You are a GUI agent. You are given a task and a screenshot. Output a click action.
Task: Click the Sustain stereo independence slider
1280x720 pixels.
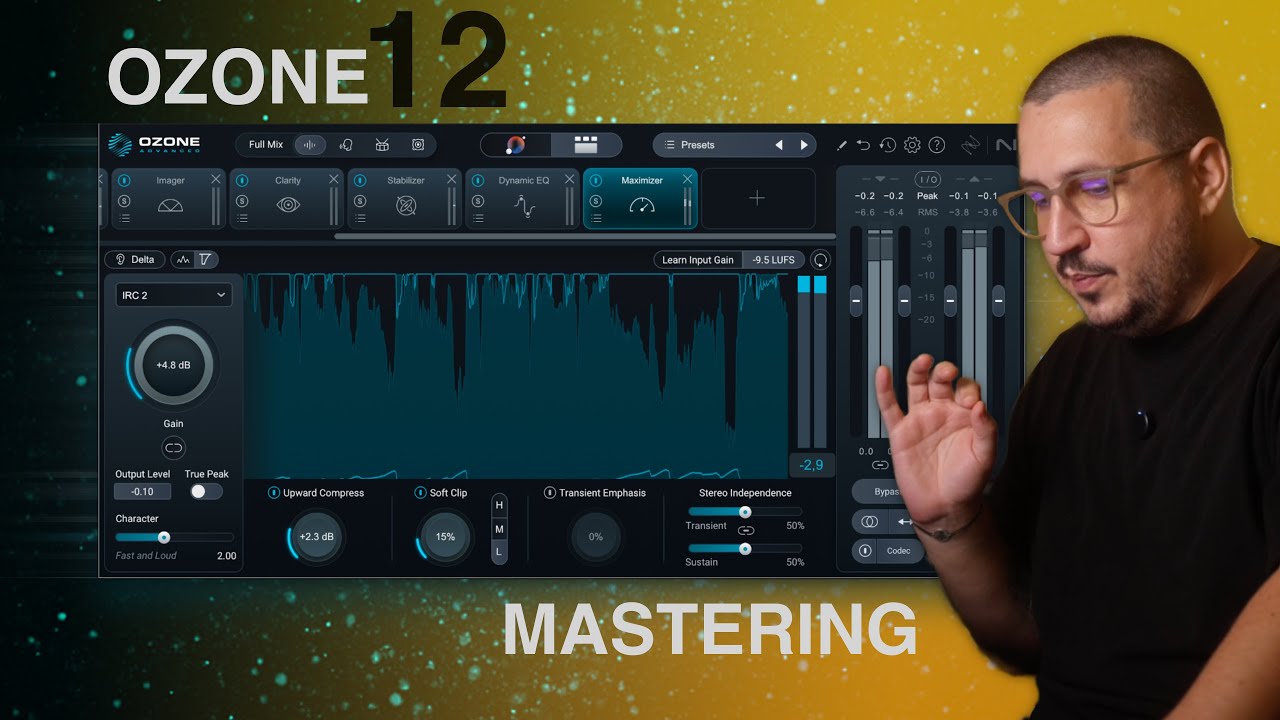(x=745, y=548)
